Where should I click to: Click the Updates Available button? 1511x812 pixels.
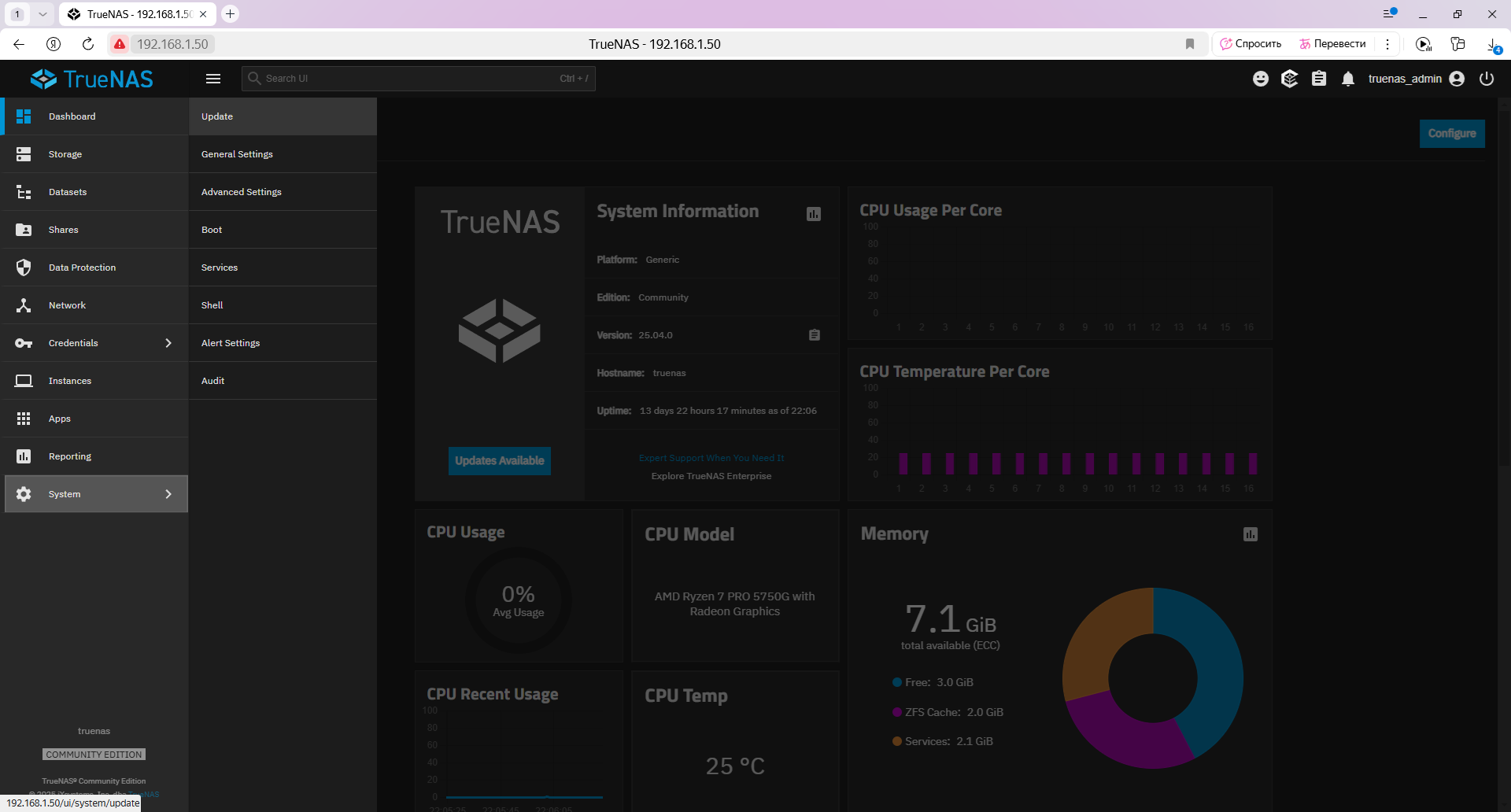click(x=500, y=461)
